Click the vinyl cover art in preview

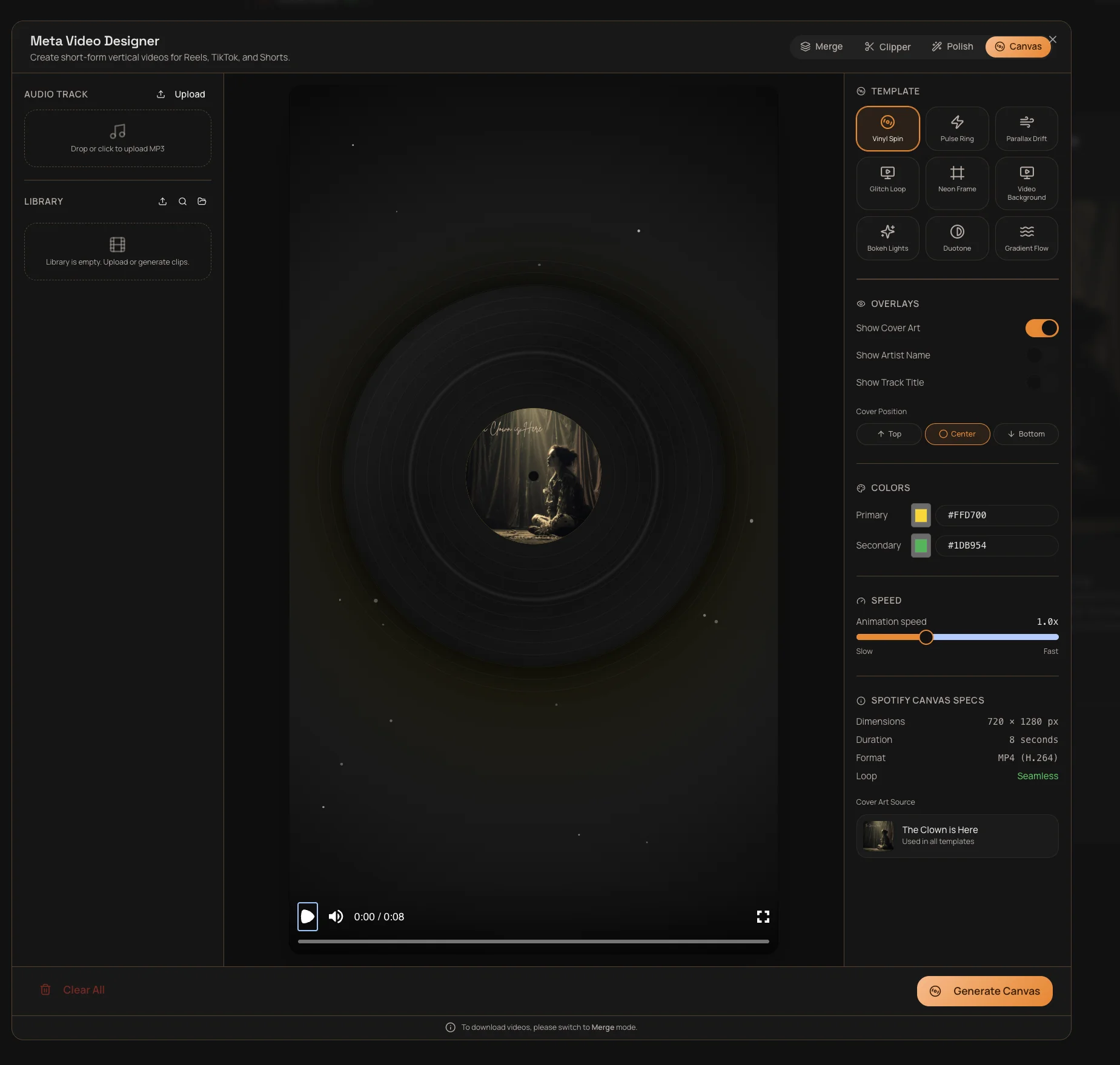click(x=534, y=476)
